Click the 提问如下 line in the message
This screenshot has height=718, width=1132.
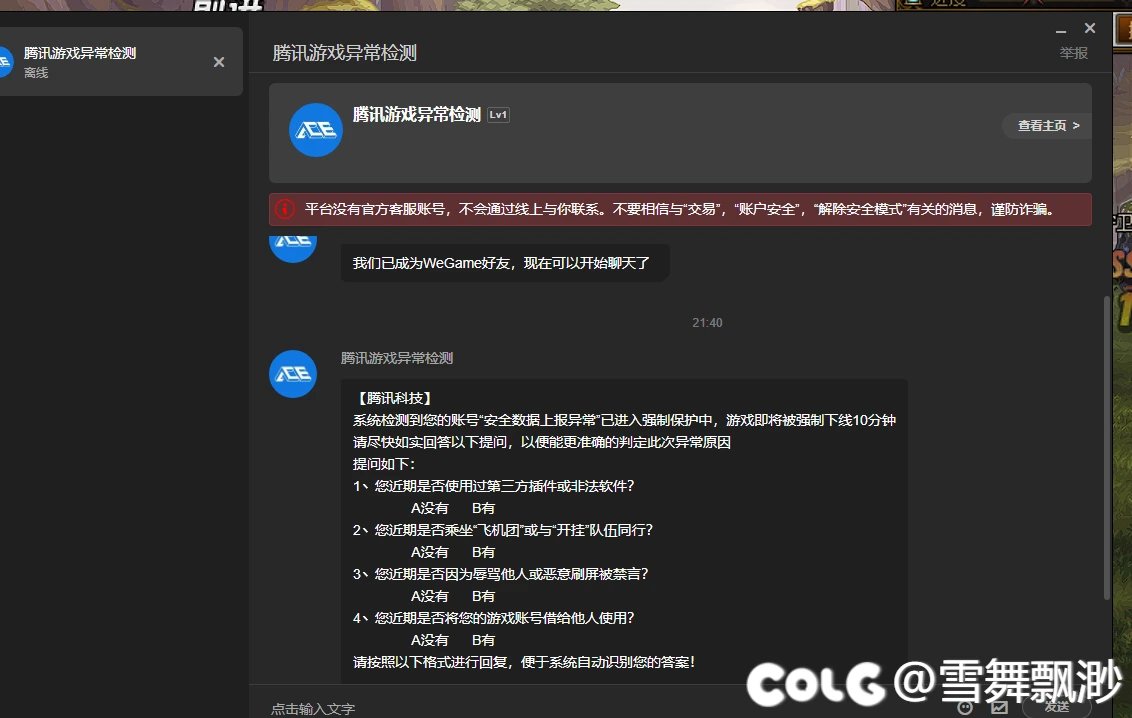(384, 464)
